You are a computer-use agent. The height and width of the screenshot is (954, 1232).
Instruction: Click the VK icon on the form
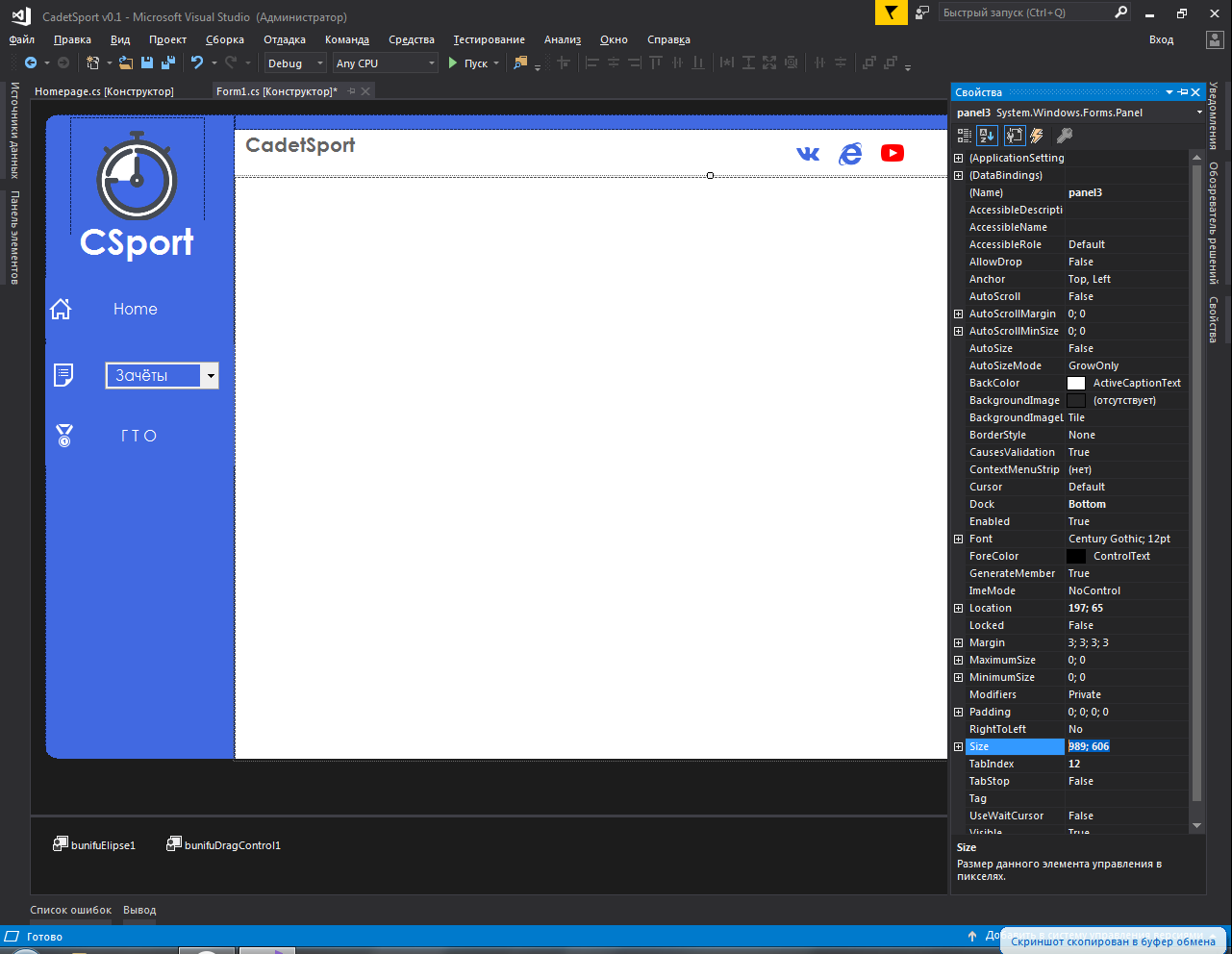[809, 153]
